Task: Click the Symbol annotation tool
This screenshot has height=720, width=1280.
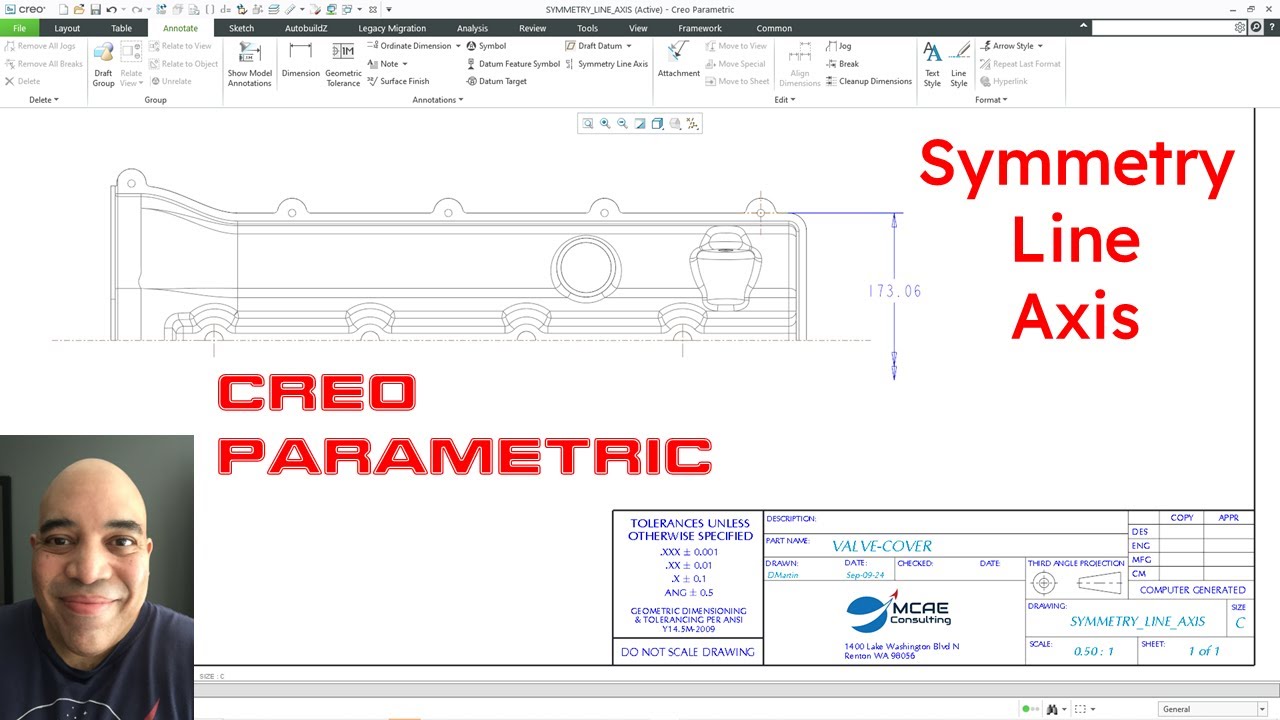Action: pos(486,46)
